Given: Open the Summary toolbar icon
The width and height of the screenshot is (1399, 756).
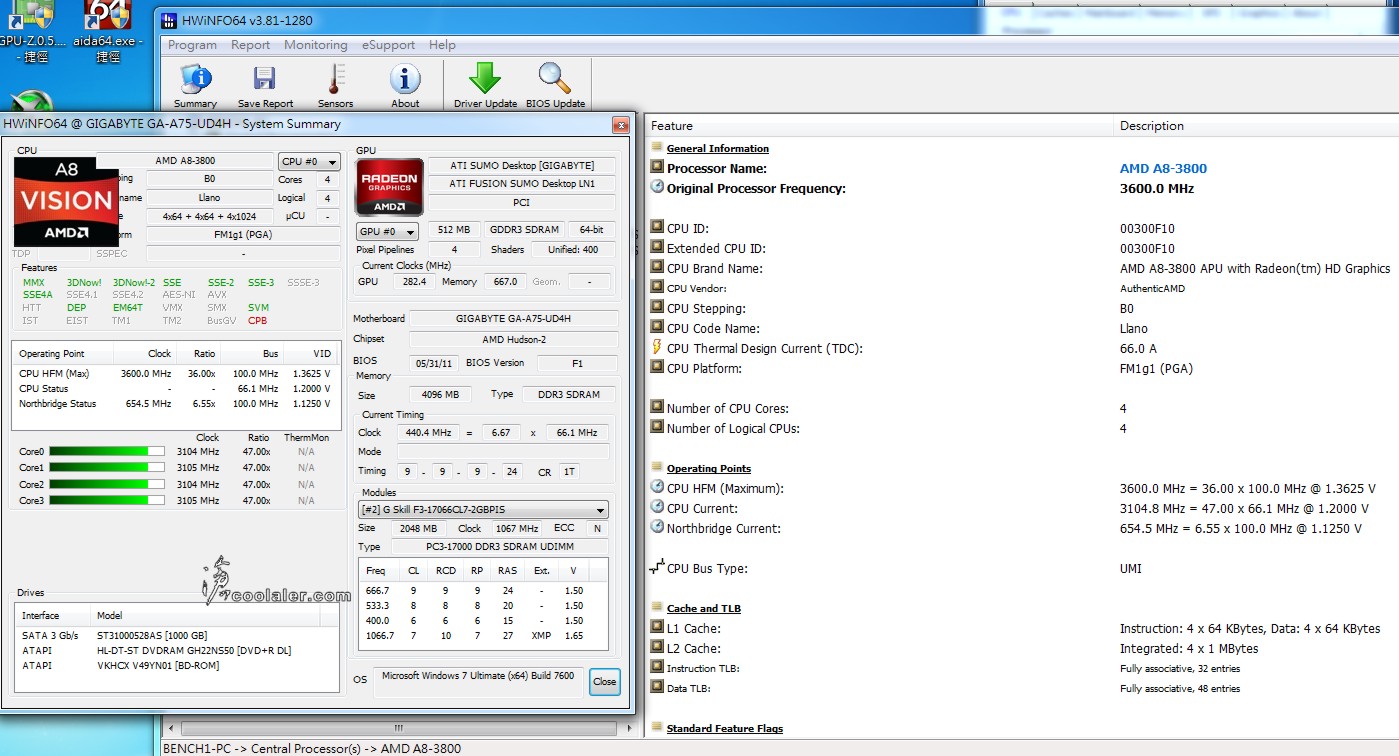Looking at the screenshot, I should pyautogui.click(x=195, y=86).
